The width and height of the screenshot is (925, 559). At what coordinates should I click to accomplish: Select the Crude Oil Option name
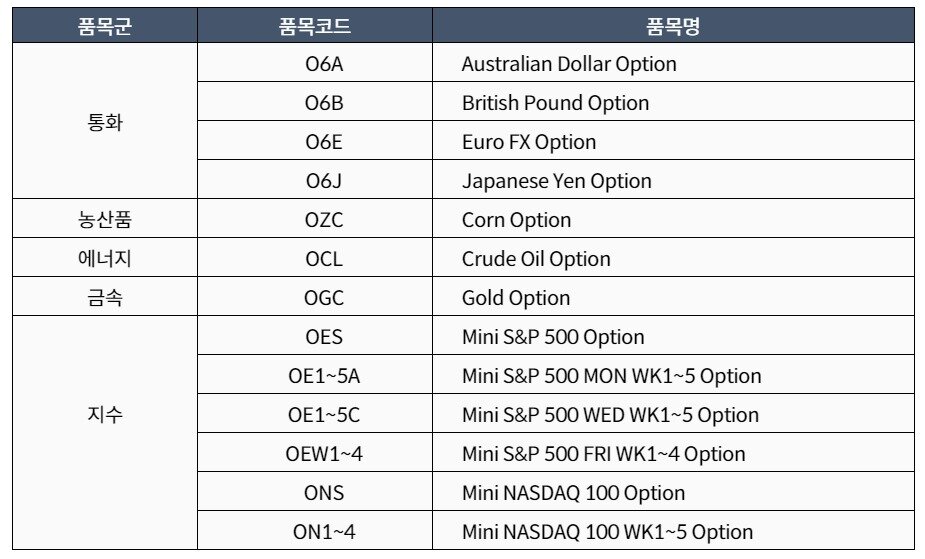pos(536,259)
